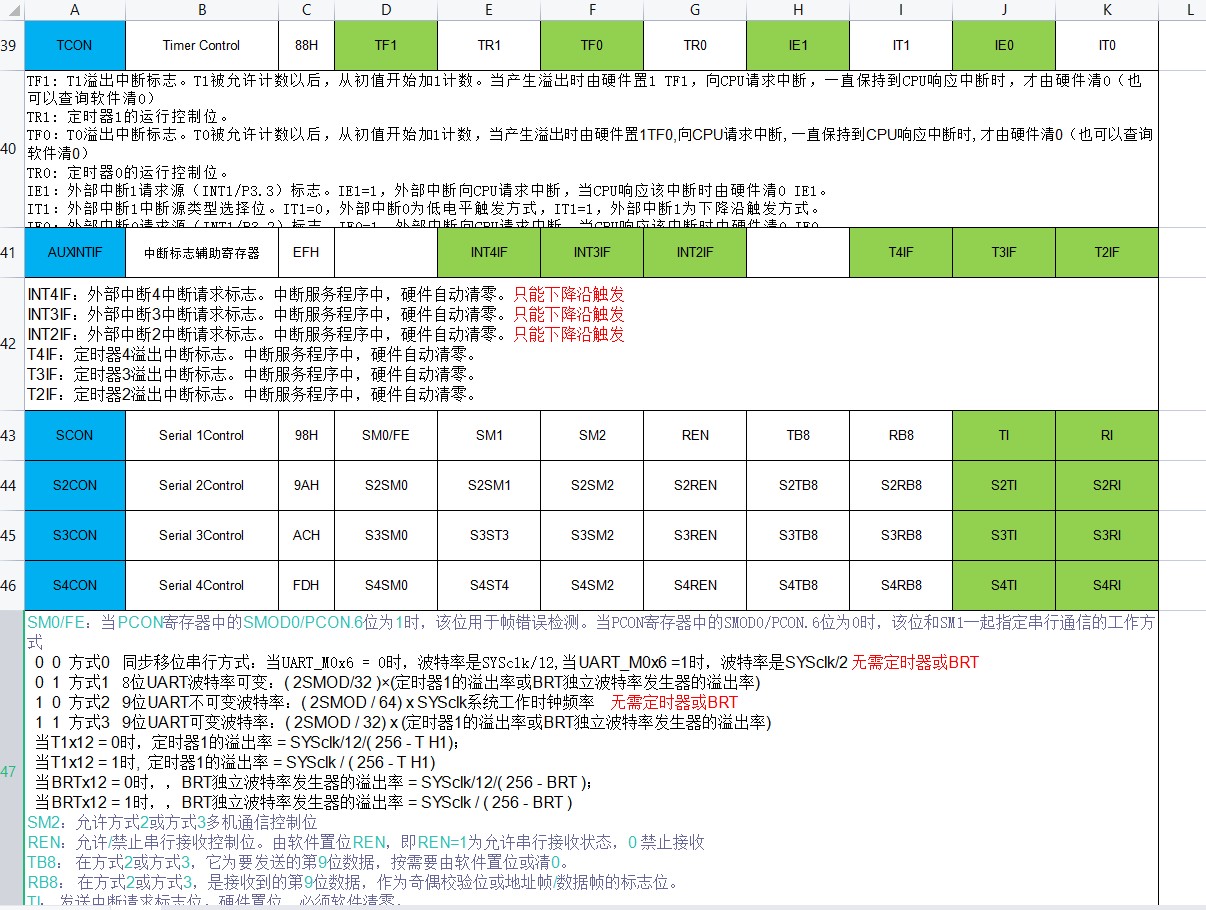Viewport: 1206px width, 910px height.
Task: Select the green IE0 cell
Action: 1004,45
